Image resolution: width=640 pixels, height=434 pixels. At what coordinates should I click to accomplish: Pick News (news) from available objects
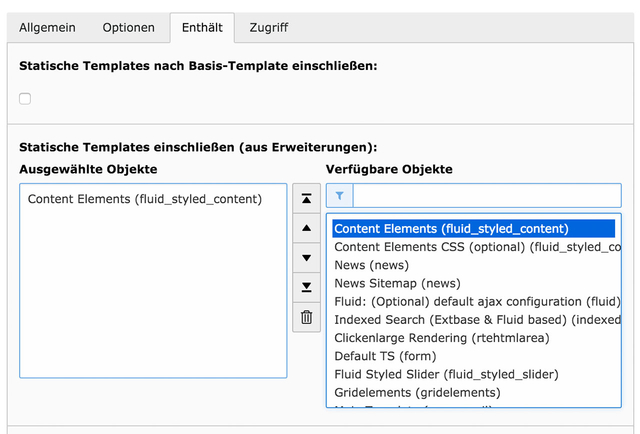pos(372,265)
